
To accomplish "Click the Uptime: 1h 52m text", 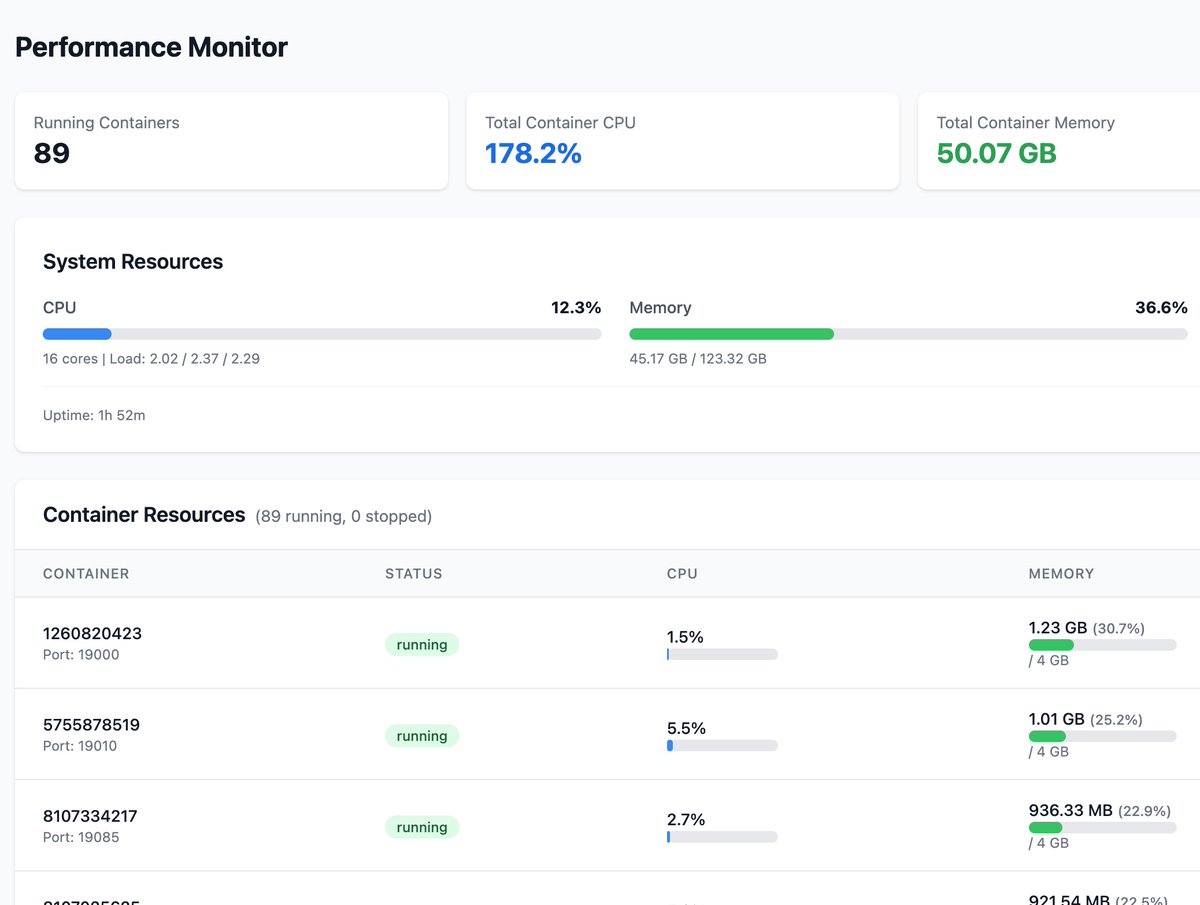I will 94,415.
